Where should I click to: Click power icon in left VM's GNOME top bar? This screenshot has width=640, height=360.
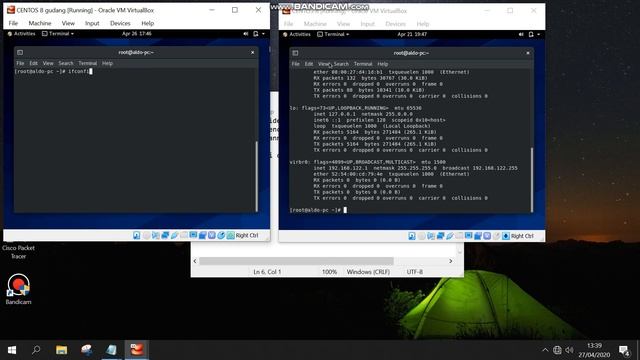click(256, 34)
